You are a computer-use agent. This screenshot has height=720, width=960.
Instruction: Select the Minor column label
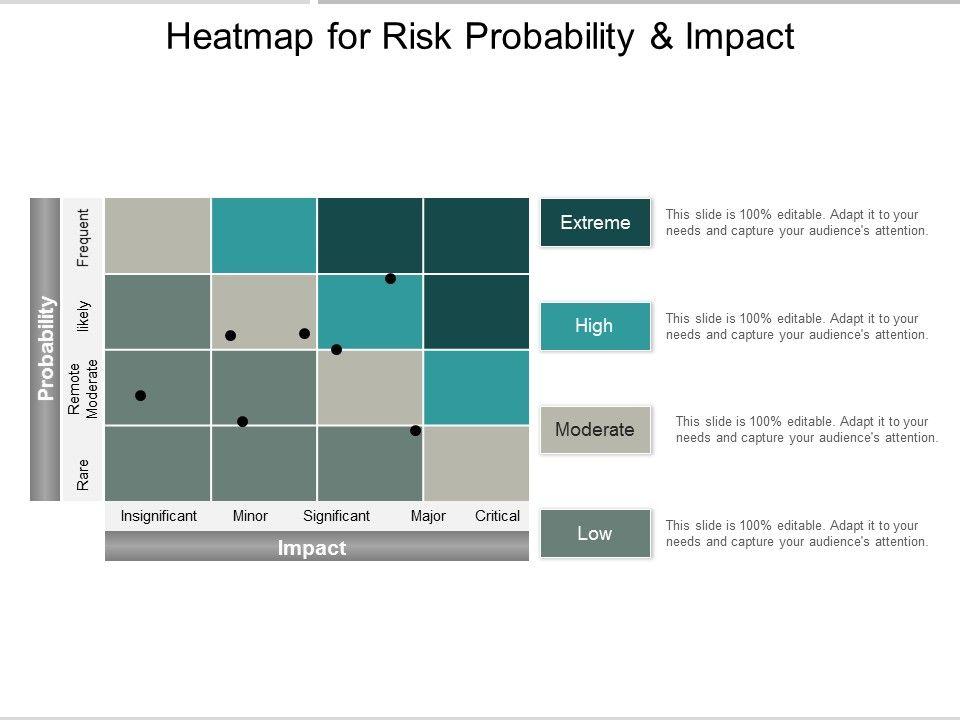click(250, 516)
